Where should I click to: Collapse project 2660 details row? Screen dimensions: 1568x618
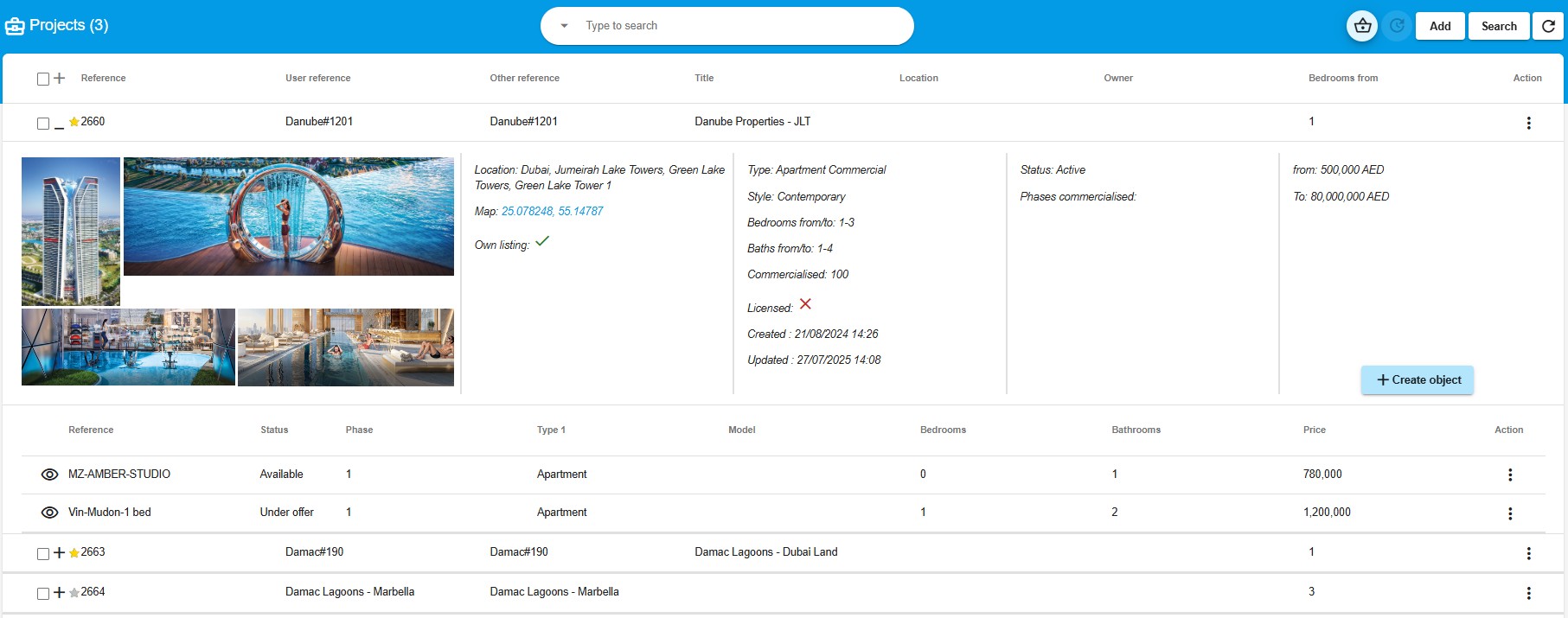[59, 124]
